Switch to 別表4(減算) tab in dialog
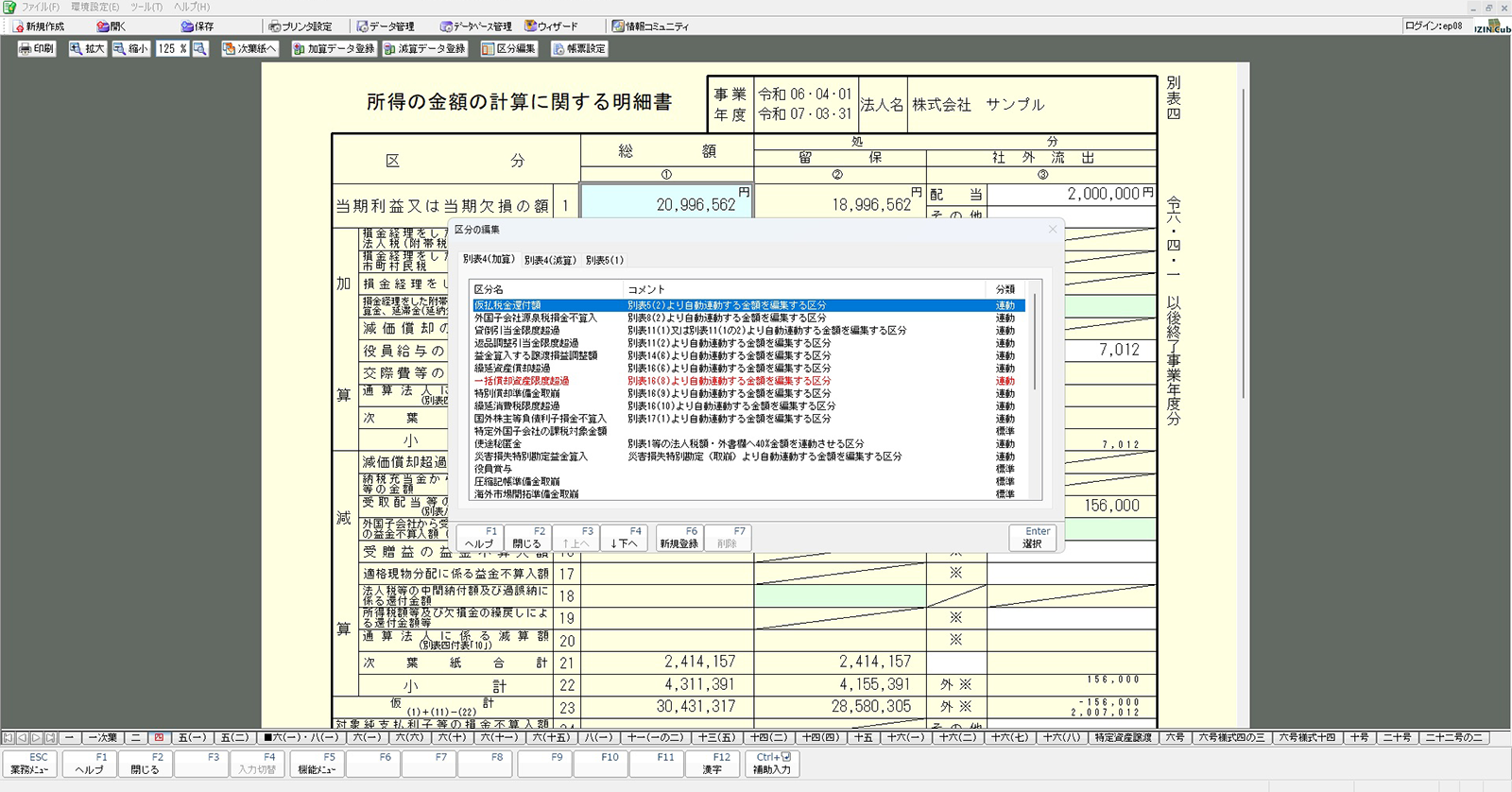This screenshot has height=792, width=1512. (x=549, y=260)
